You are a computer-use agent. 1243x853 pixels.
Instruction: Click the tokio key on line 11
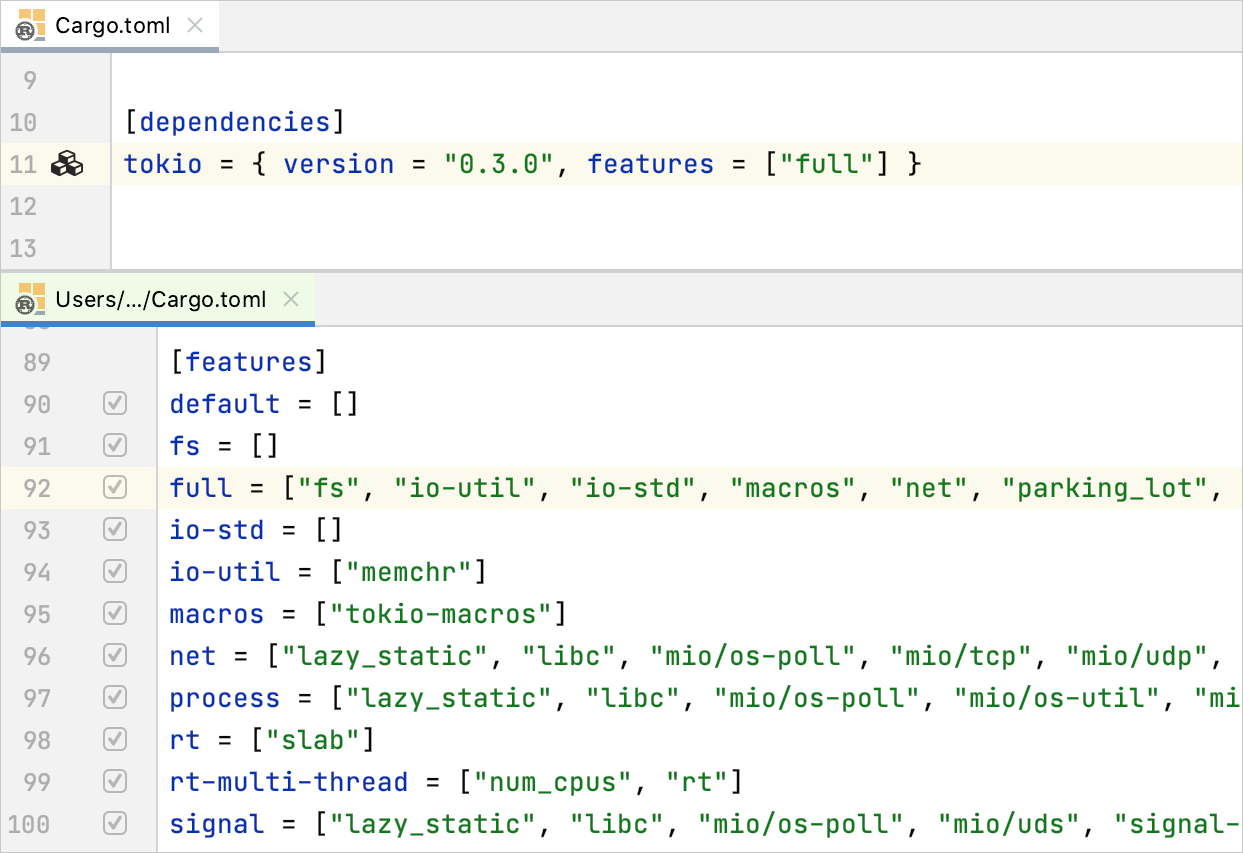pos(163,165)
